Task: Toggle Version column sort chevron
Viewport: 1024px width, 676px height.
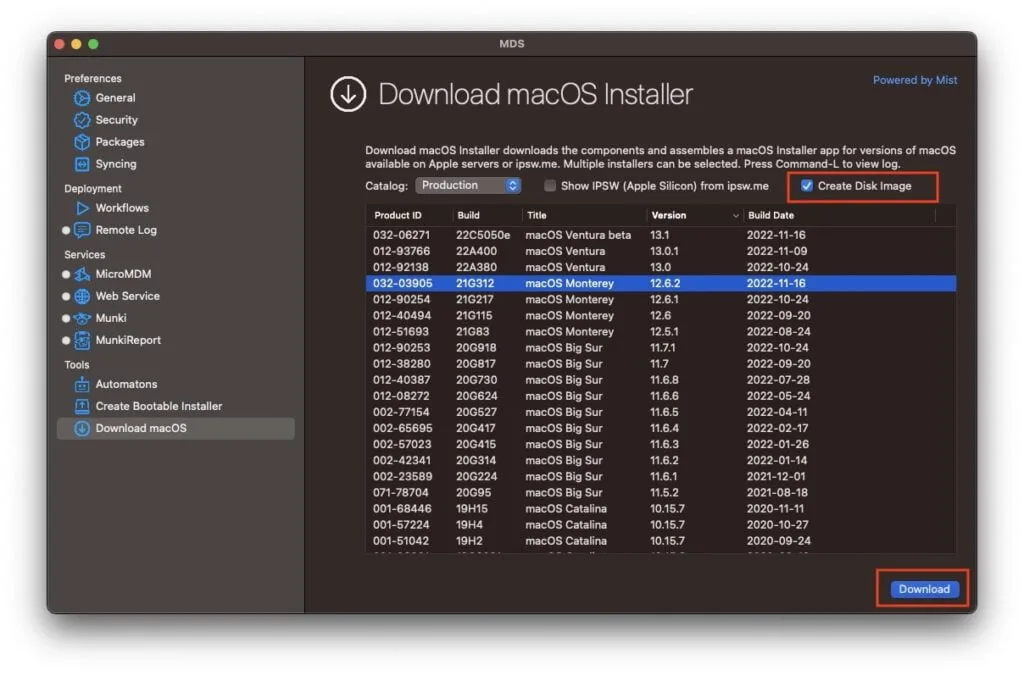Action: click(x=735, y=216)
